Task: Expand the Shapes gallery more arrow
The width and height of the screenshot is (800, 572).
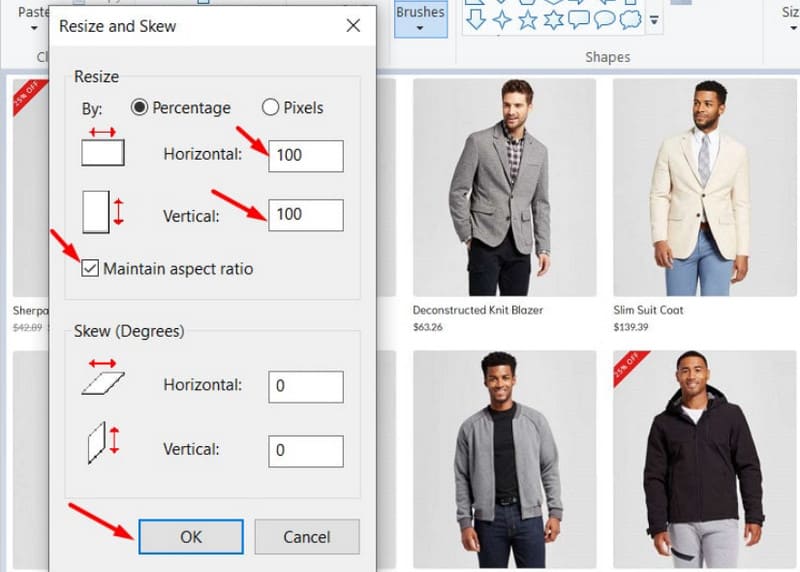Action: [655, 20]
